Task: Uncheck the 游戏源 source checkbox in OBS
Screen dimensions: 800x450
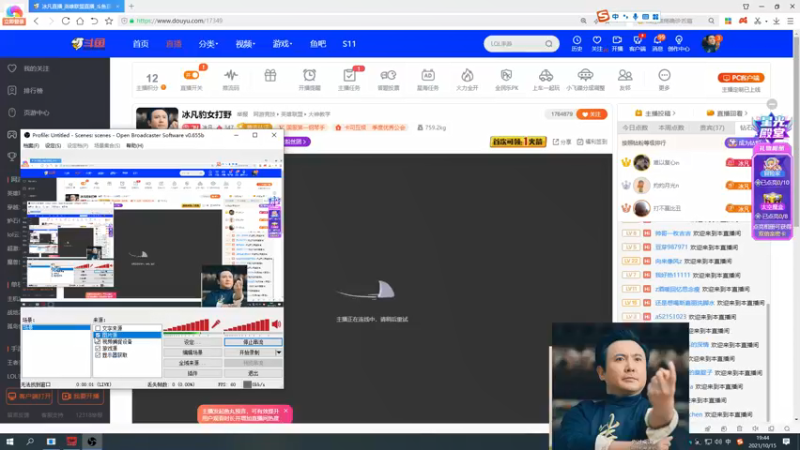Action: coord(98,348)
